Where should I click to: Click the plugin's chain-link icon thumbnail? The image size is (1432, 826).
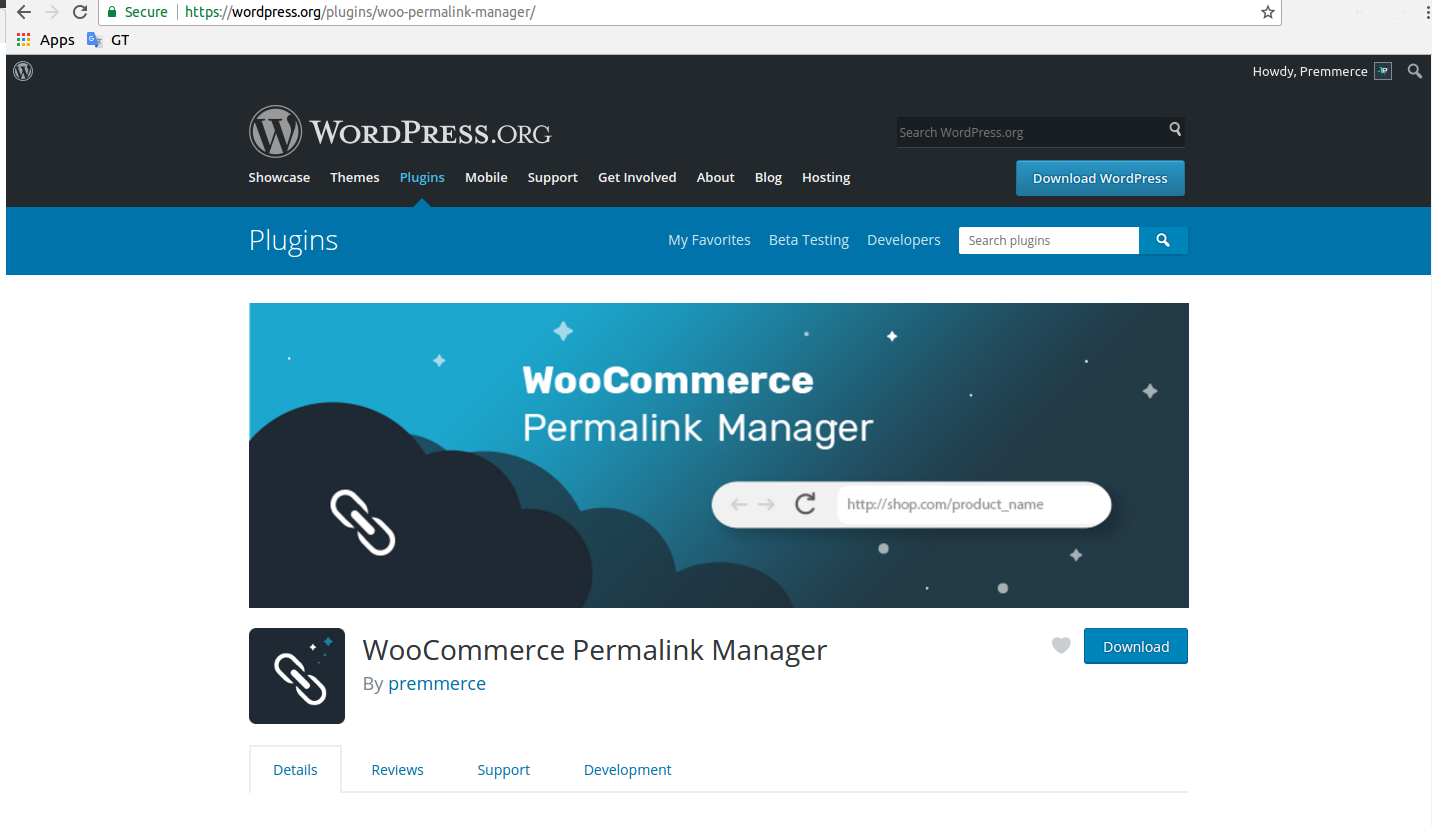click(297, 676)
